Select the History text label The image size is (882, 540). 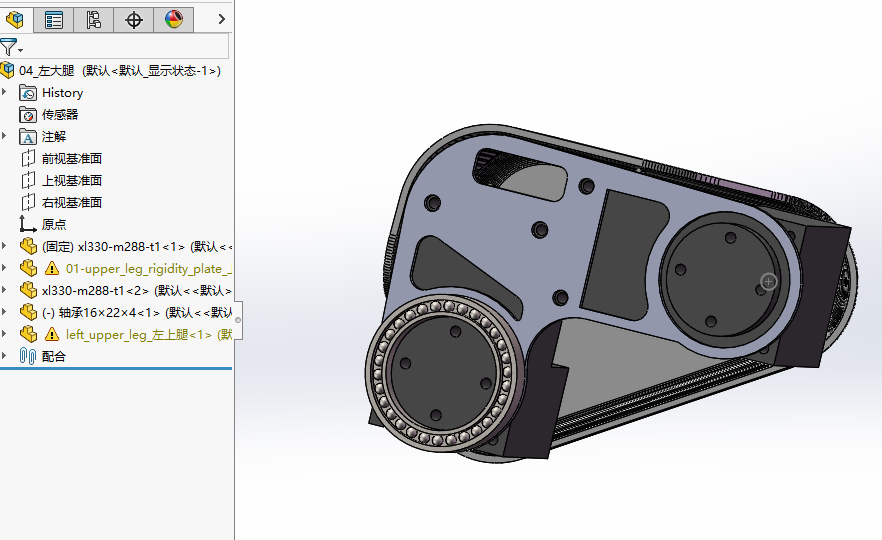point(62,93)
